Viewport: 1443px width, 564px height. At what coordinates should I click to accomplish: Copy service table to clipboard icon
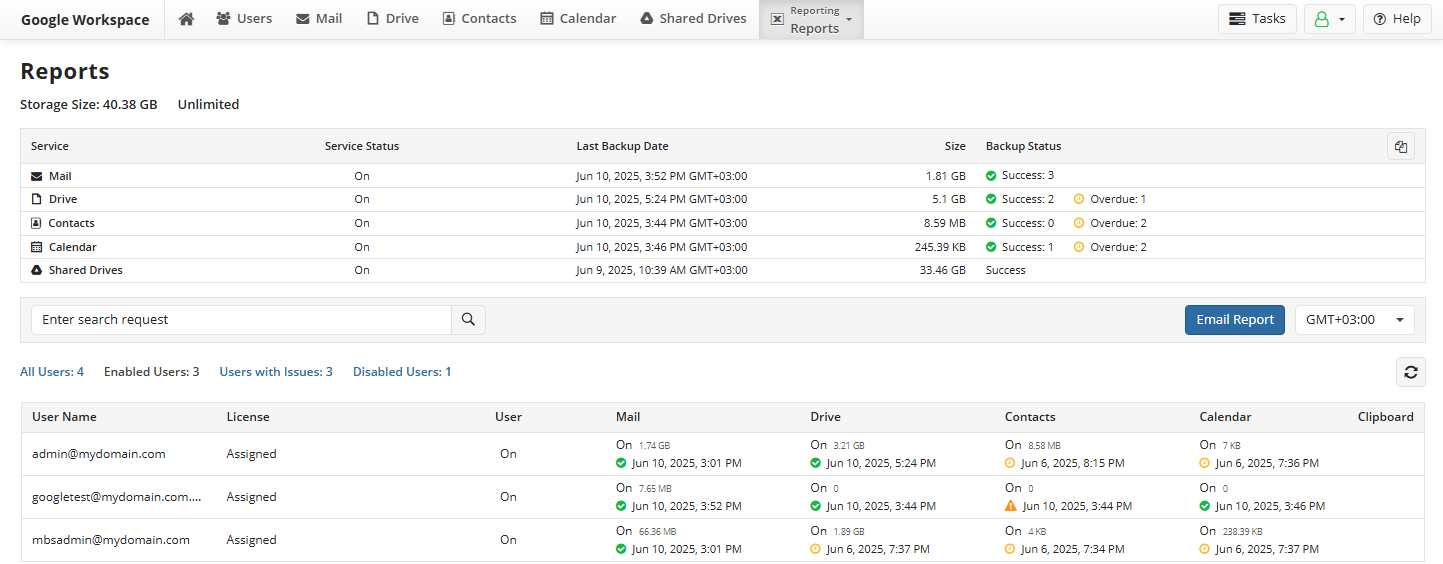click(1400, 147)
